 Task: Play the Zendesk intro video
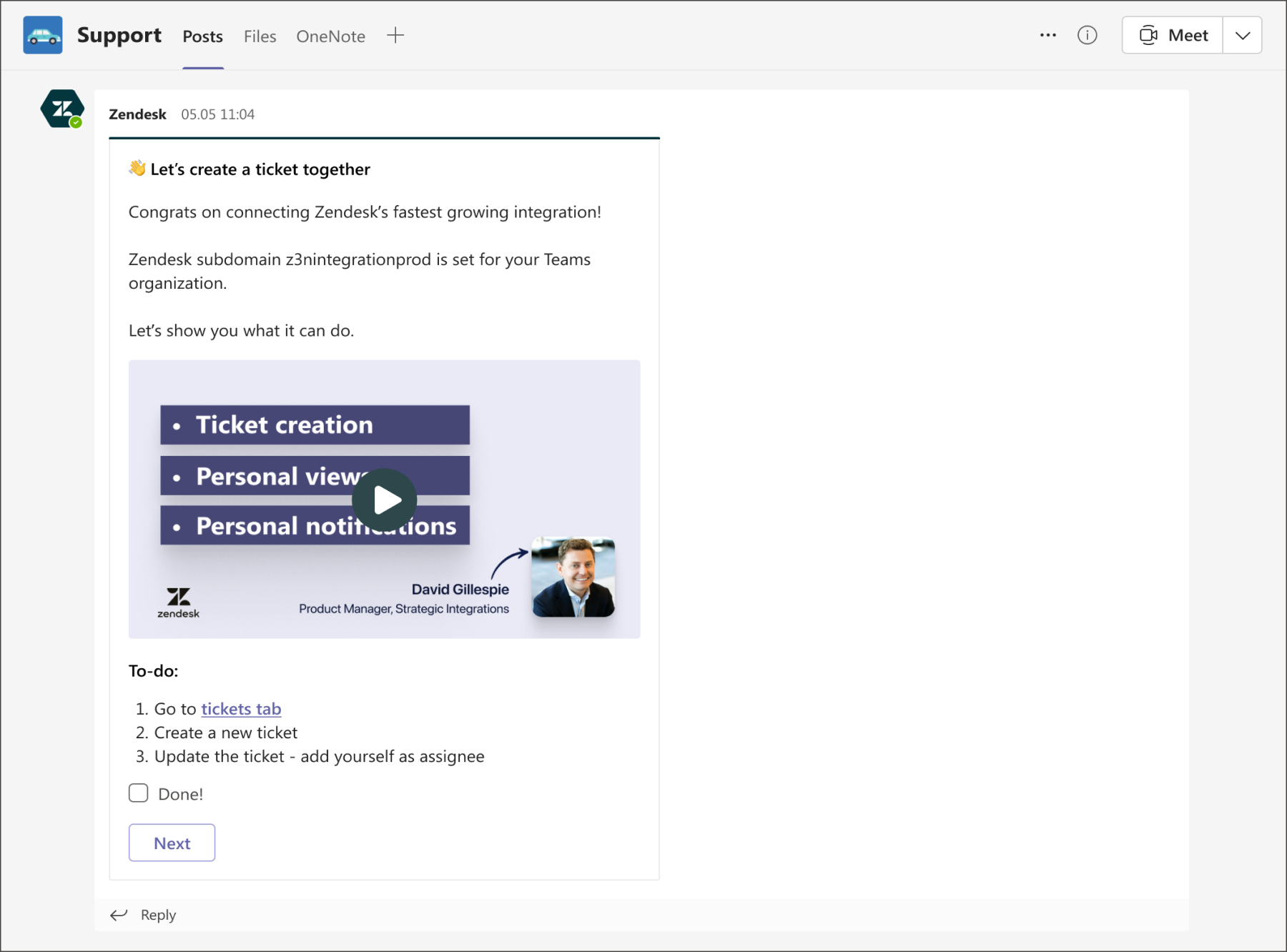[x=385, y=500]
